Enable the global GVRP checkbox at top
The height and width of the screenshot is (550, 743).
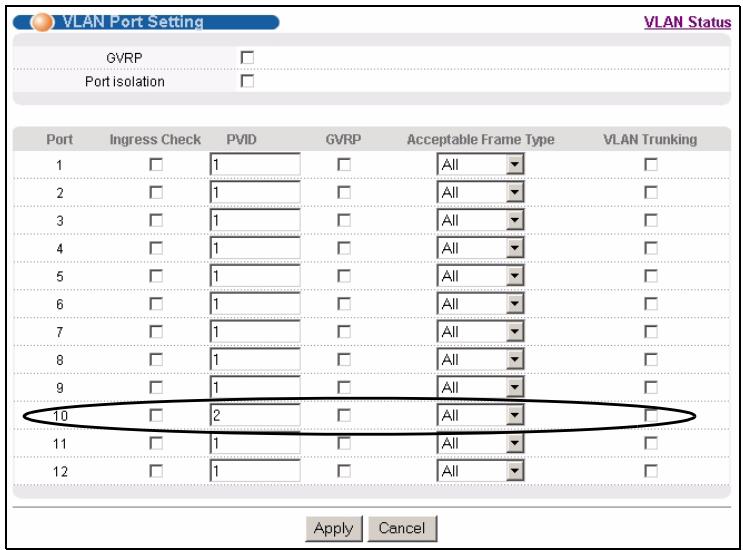(x=247, y=58)
